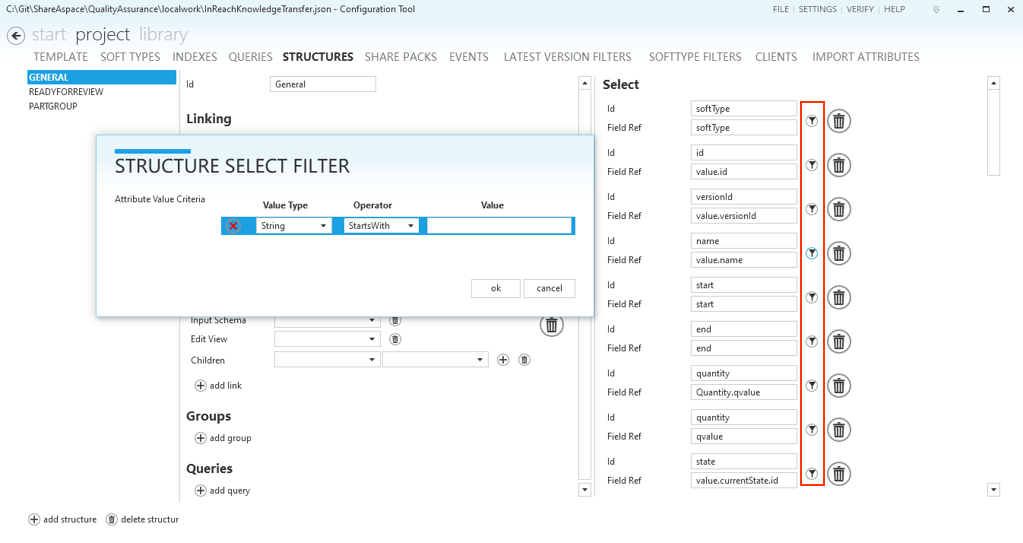Screen dimensions: 1023x543
Task: Open the Operator StartsWith dropdown
Action: (x=381, y=226)
